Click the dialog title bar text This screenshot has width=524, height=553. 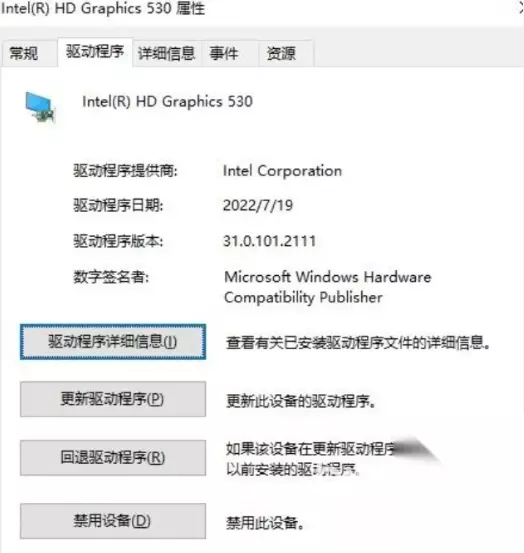coord(103,8)
